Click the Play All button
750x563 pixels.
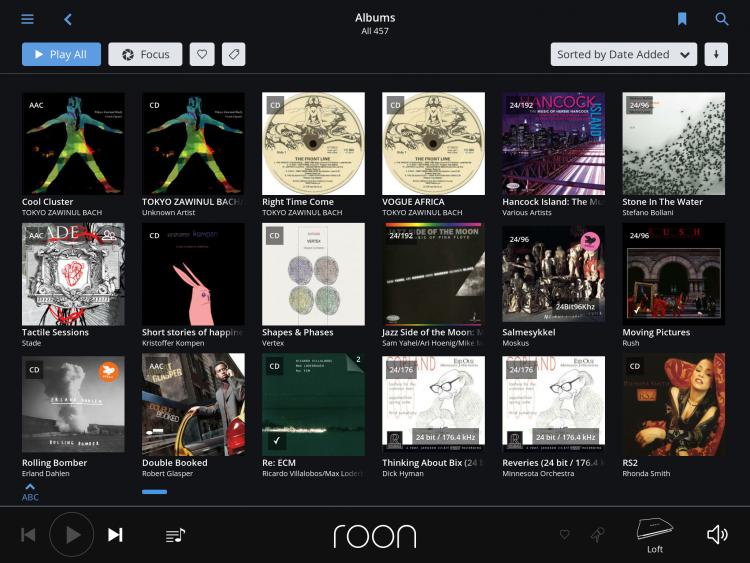click(61, 54)
